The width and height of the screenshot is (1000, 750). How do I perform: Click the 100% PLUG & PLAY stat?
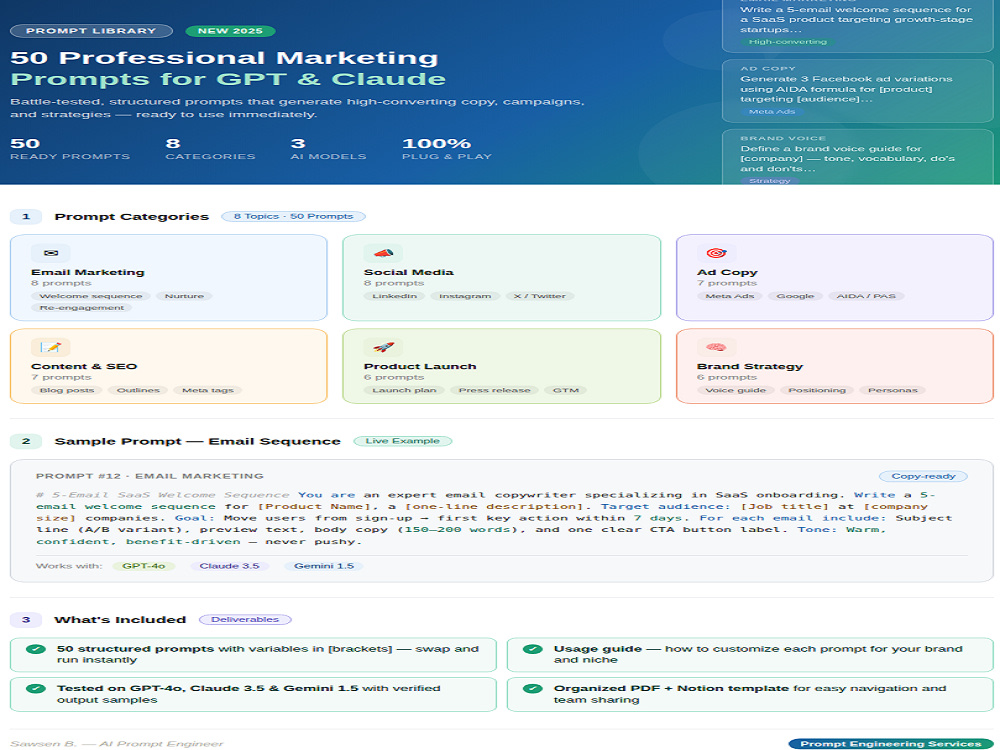pyautogui.click(x=447, y=149)
